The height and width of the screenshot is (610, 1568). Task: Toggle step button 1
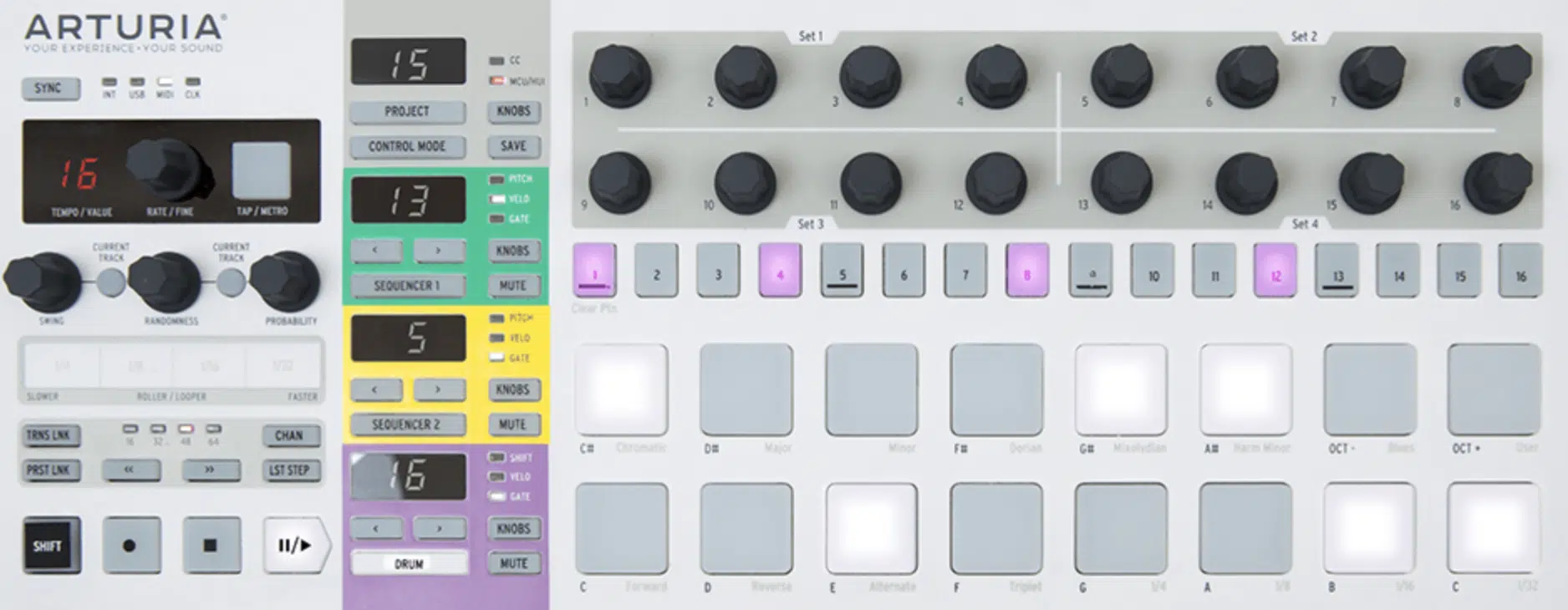point(595,270)
